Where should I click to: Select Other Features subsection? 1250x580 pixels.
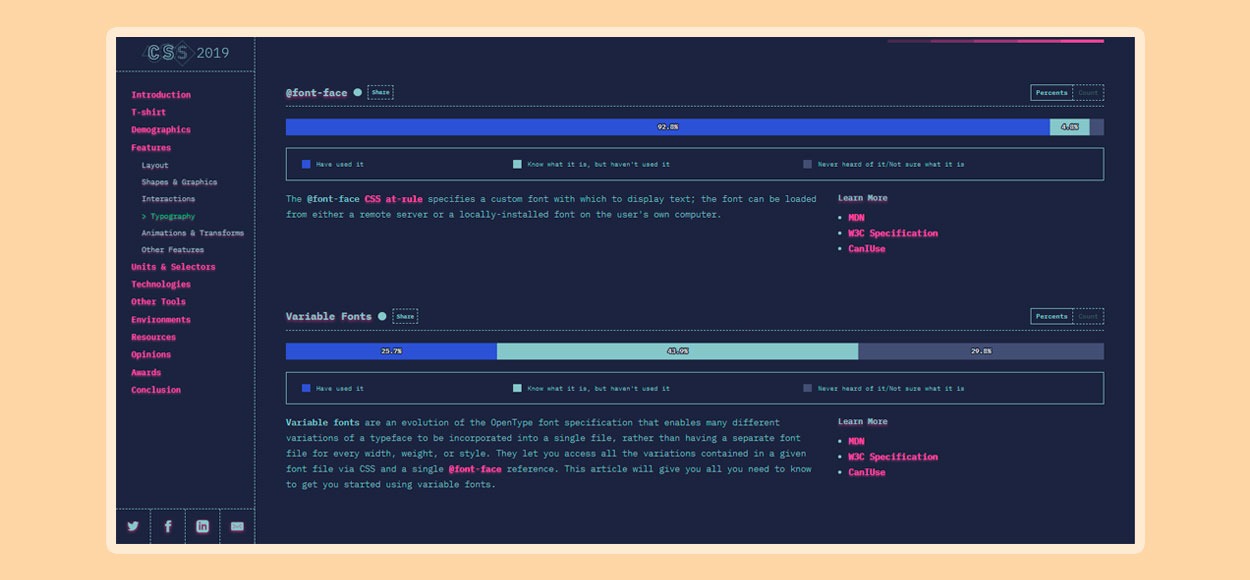pos(172,250)
